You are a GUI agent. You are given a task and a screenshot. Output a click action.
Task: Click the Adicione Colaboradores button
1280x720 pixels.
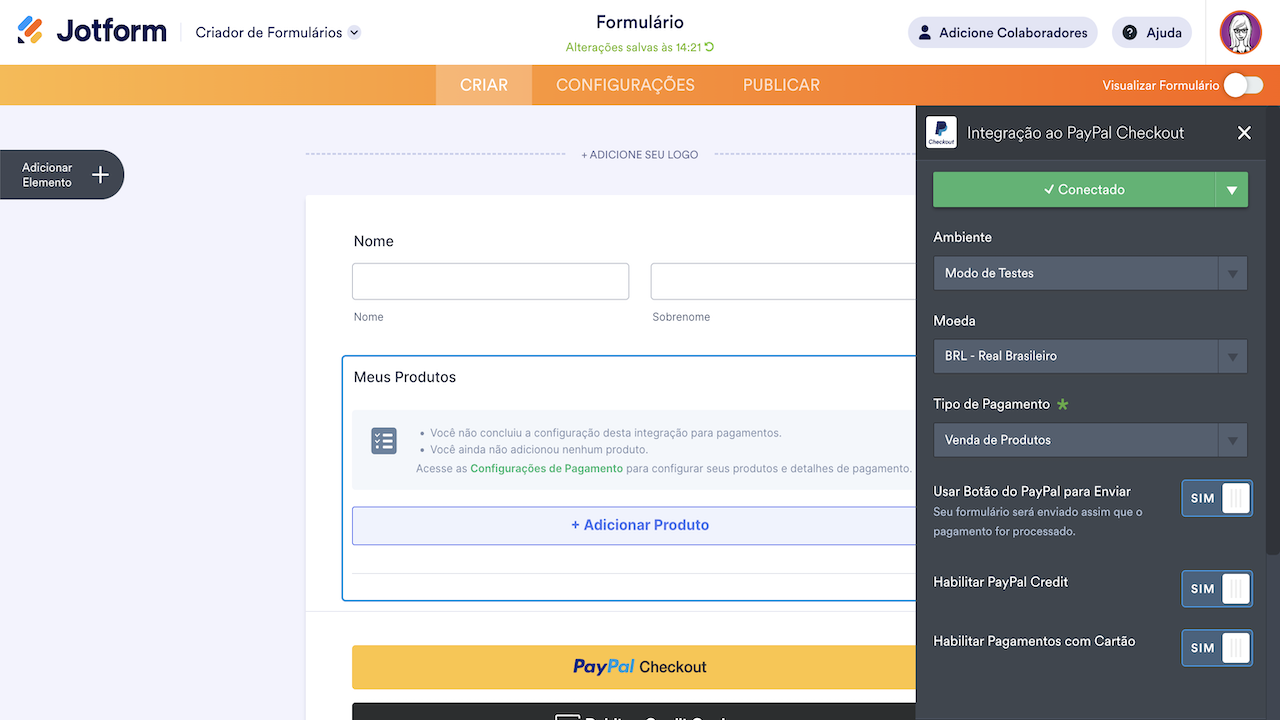1002,33
